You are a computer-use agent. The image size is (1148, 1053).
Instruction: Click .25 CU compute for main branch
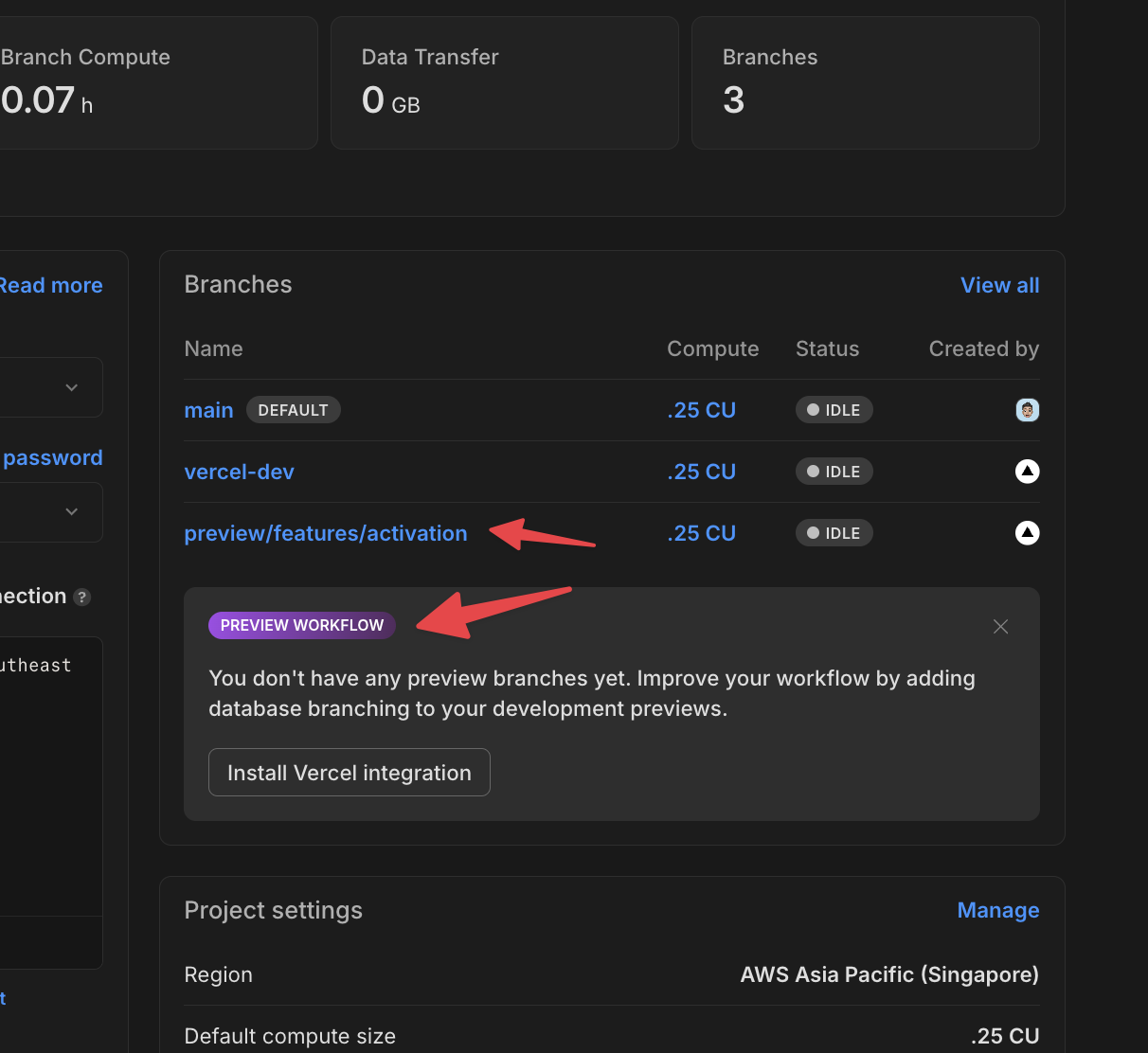[x=702, y=410]
